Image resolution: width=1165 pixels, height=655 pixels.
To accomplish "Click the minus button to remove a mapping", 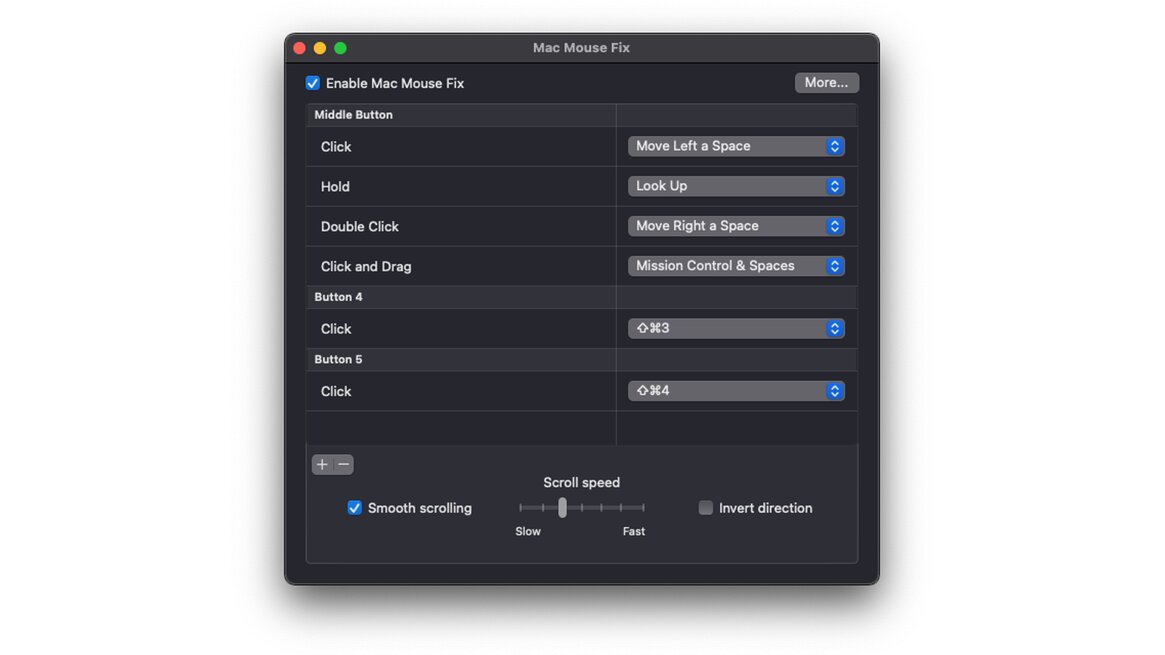I will pyautogui.click(x=343, y=464).
